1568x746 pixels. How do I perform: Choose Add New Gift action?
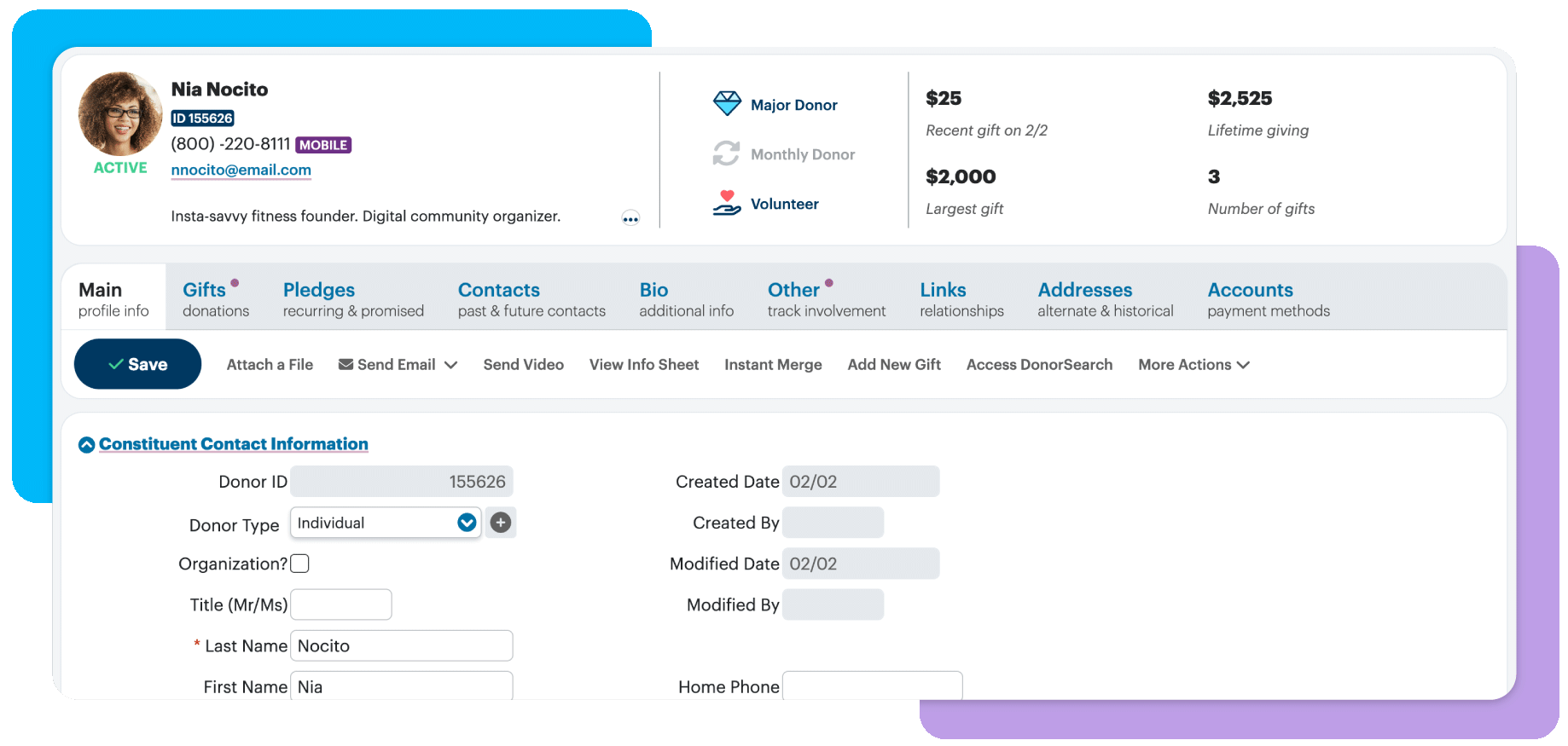[x=893, y=365]
